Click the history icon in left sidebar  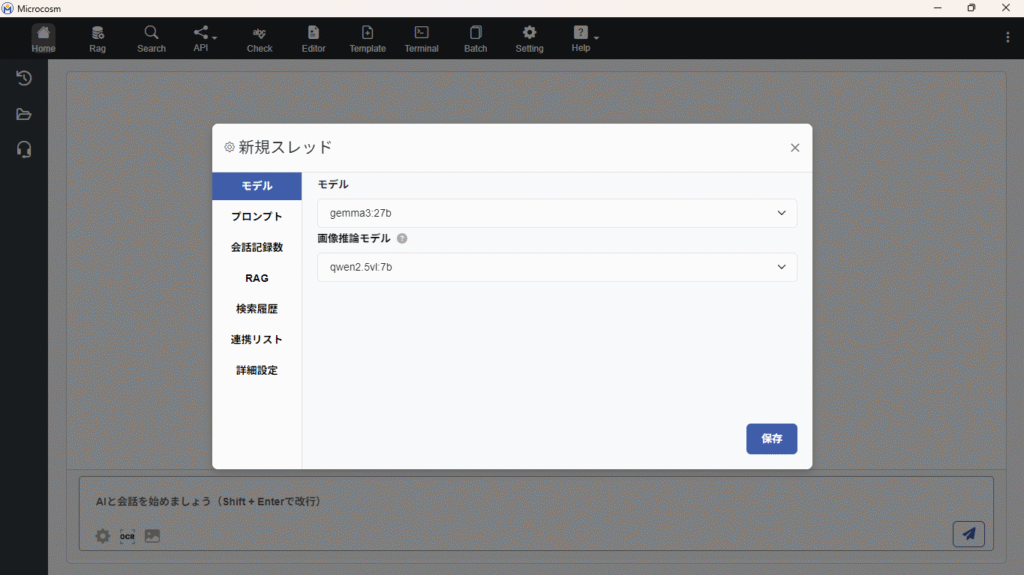pos(24,78)
